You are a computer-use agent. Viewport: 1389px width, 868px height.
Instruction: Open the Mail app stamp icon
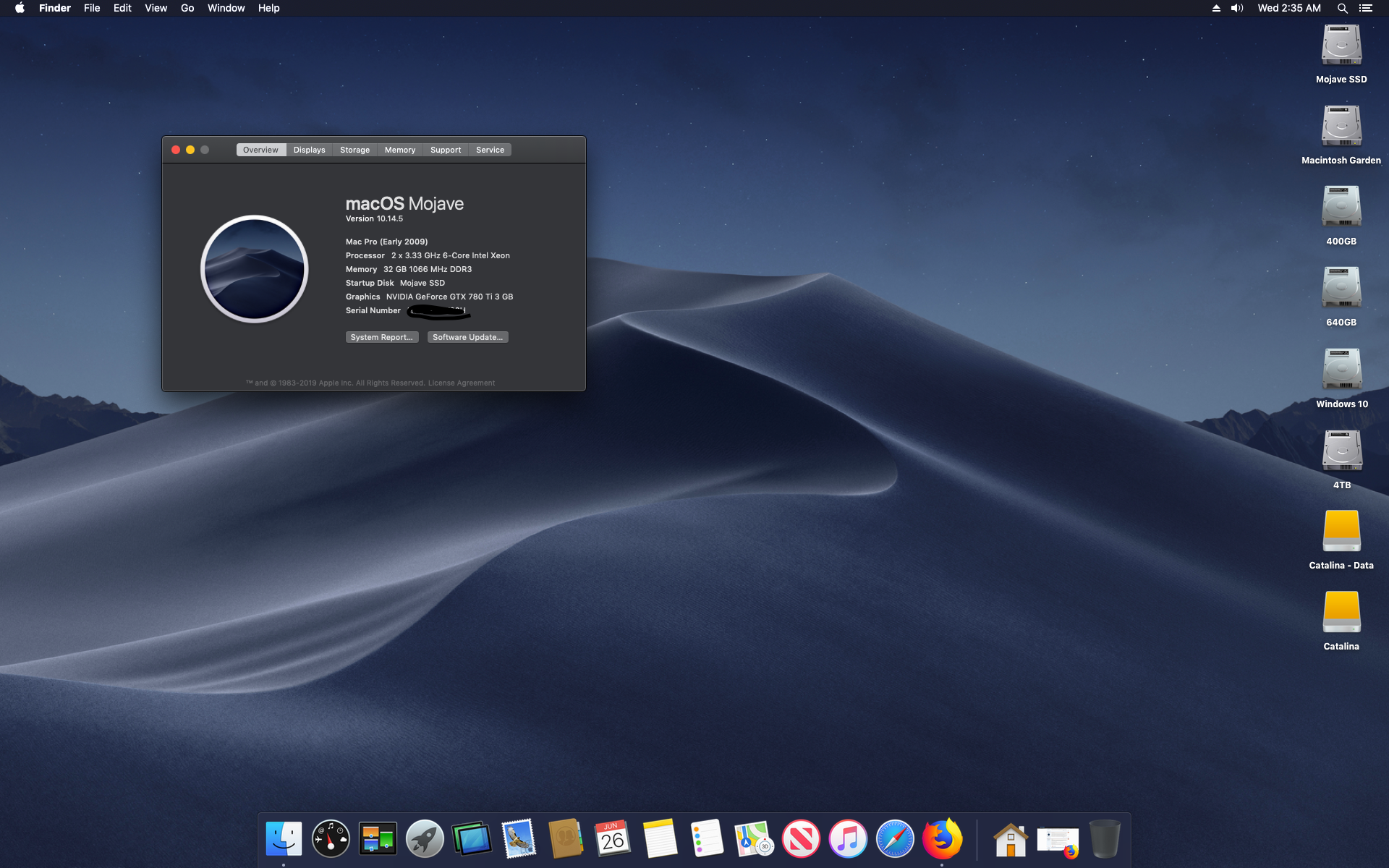click(519, 839)
